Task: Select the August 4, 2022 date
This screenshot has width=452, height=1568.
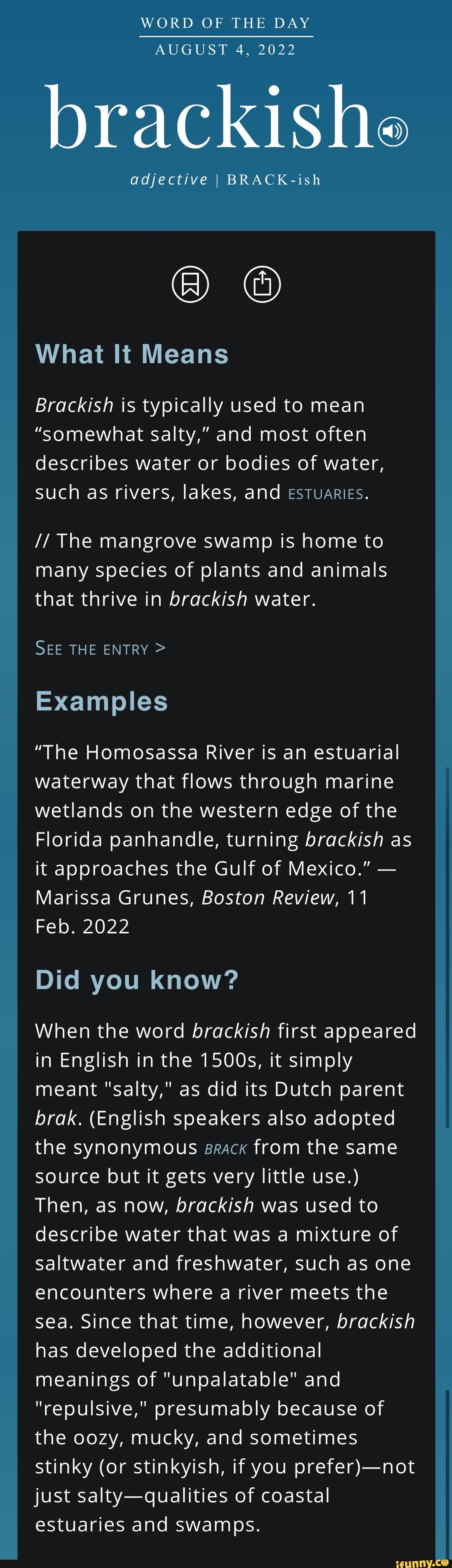Action: (226, 50)
